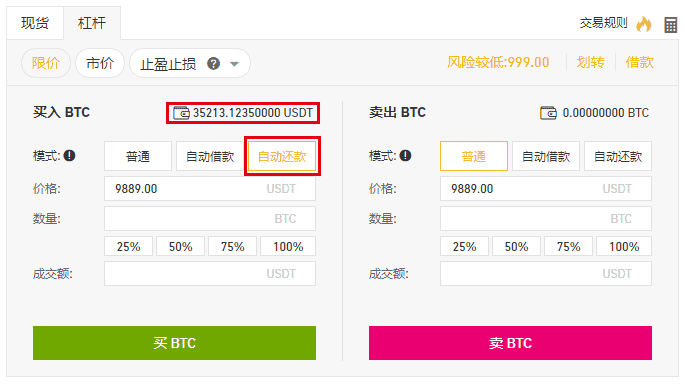Click the stop-limit help question mark icon

(213, 64)
